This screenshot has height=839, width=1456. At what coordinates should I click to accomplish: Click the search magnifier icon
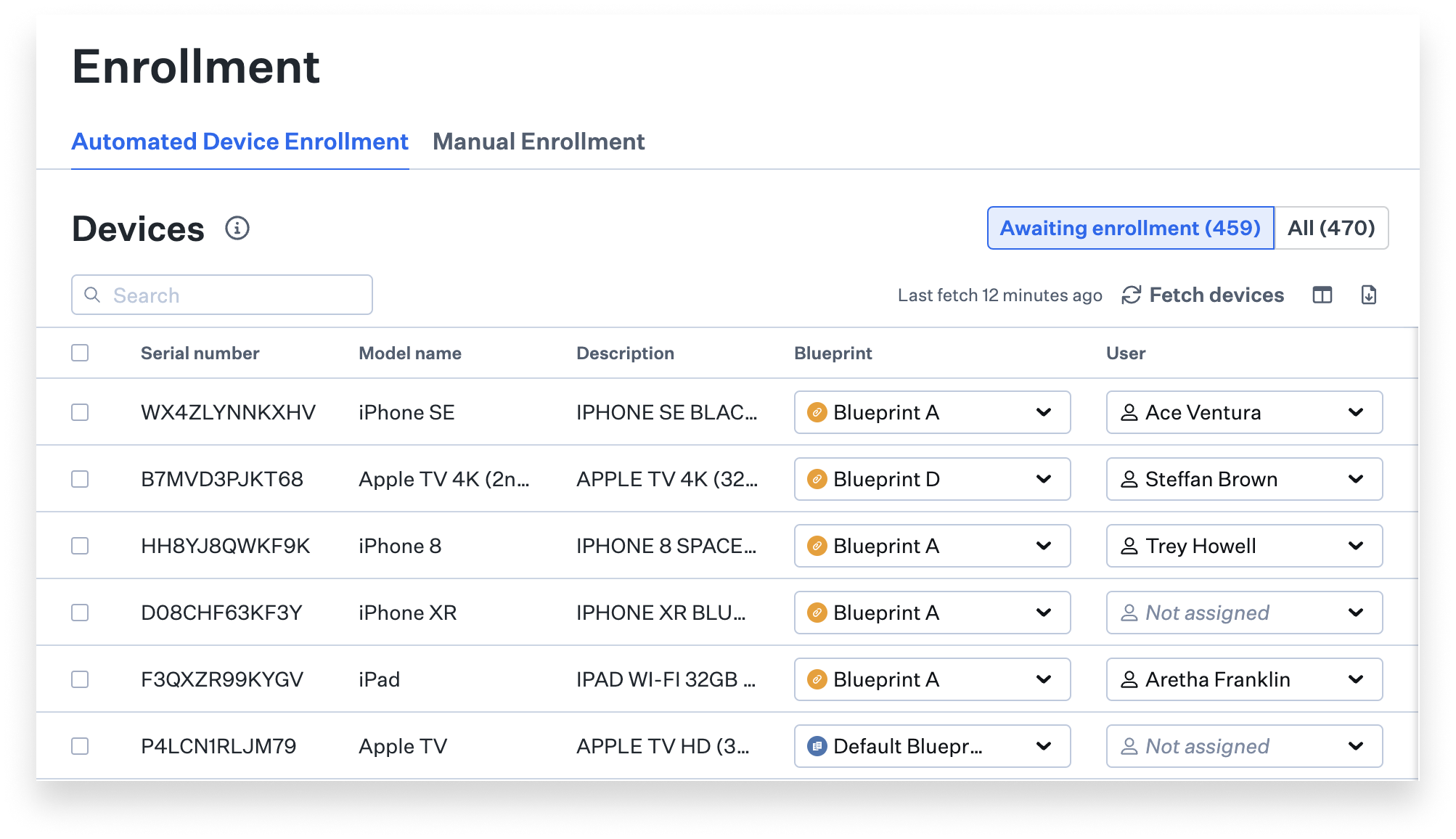(93, 295)
